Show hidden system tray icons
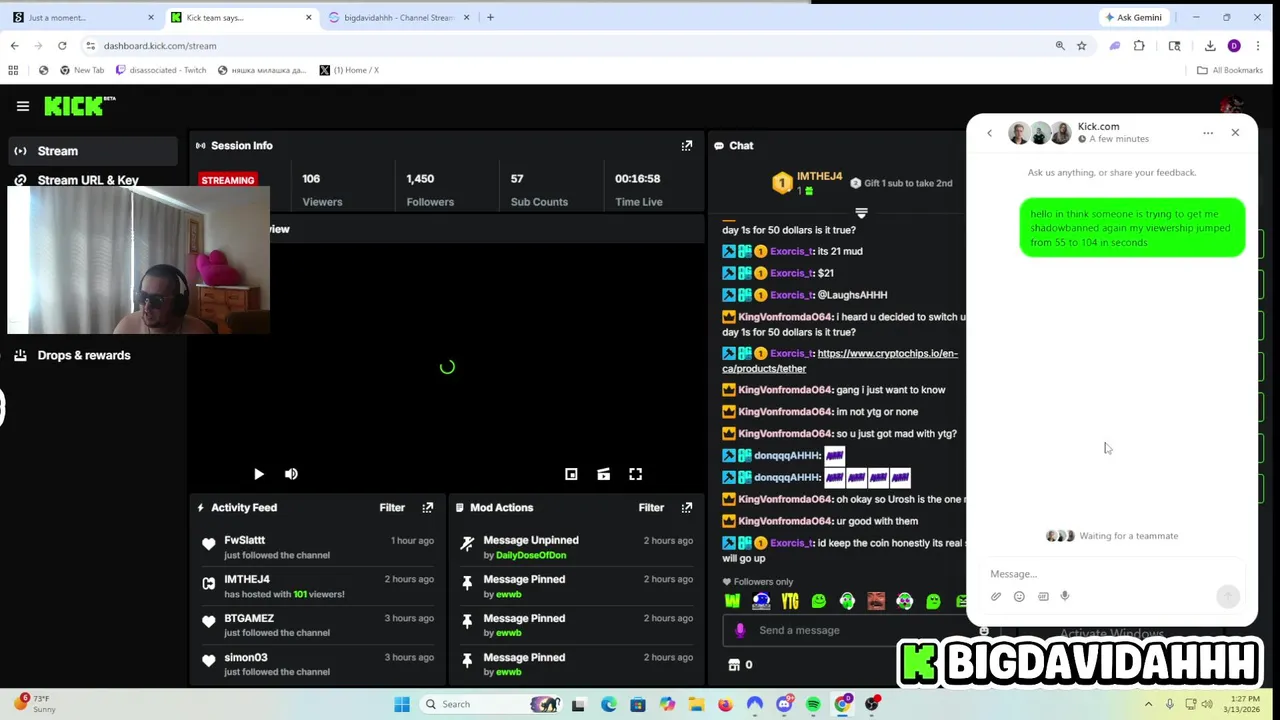 point(1148,704)
